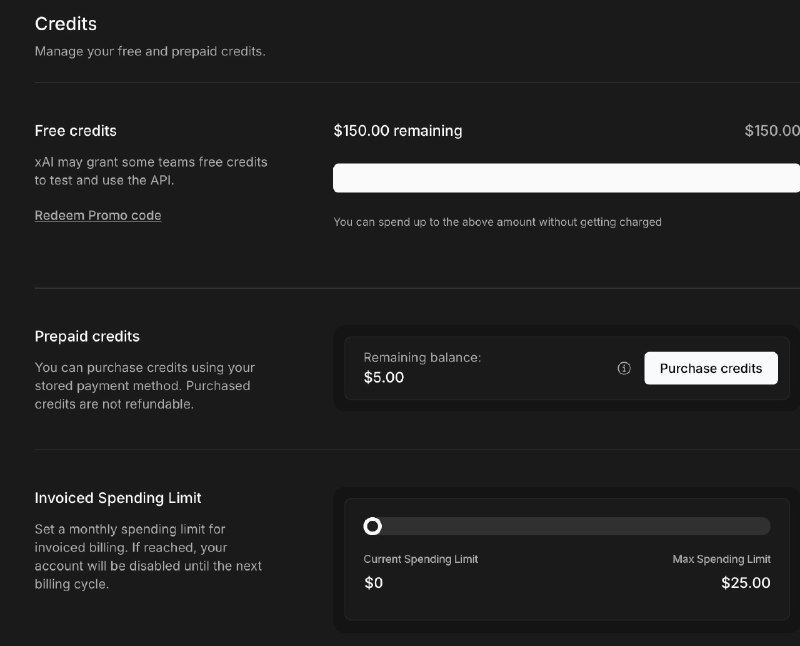Click the Prepaid credits section title

(x=87, y=336)
